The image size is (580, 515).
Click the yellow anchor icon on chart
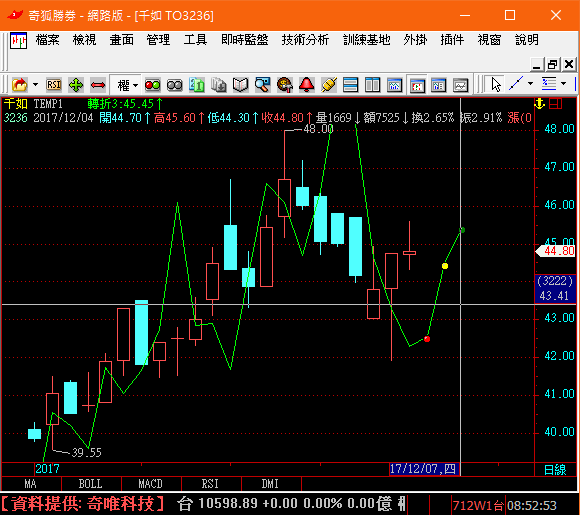pyautogui.click(x=540, y=104)
